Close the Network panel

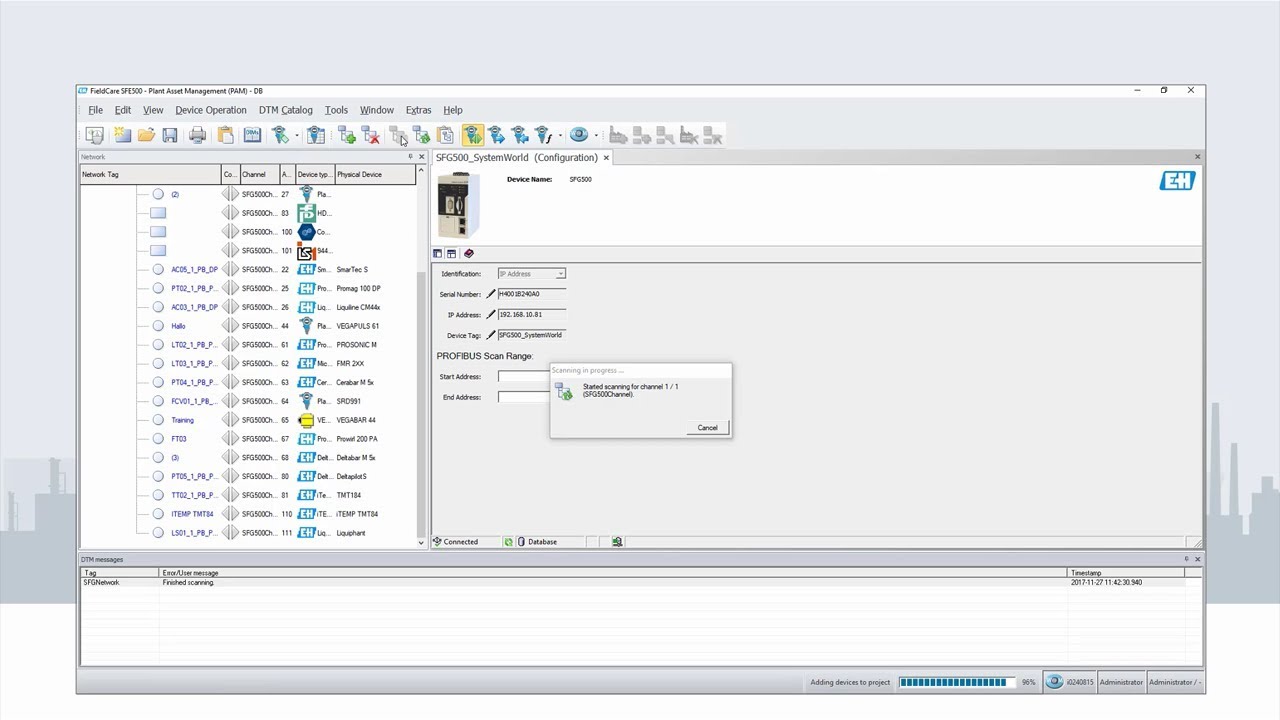pyautogui.click(x=421, y=157)
